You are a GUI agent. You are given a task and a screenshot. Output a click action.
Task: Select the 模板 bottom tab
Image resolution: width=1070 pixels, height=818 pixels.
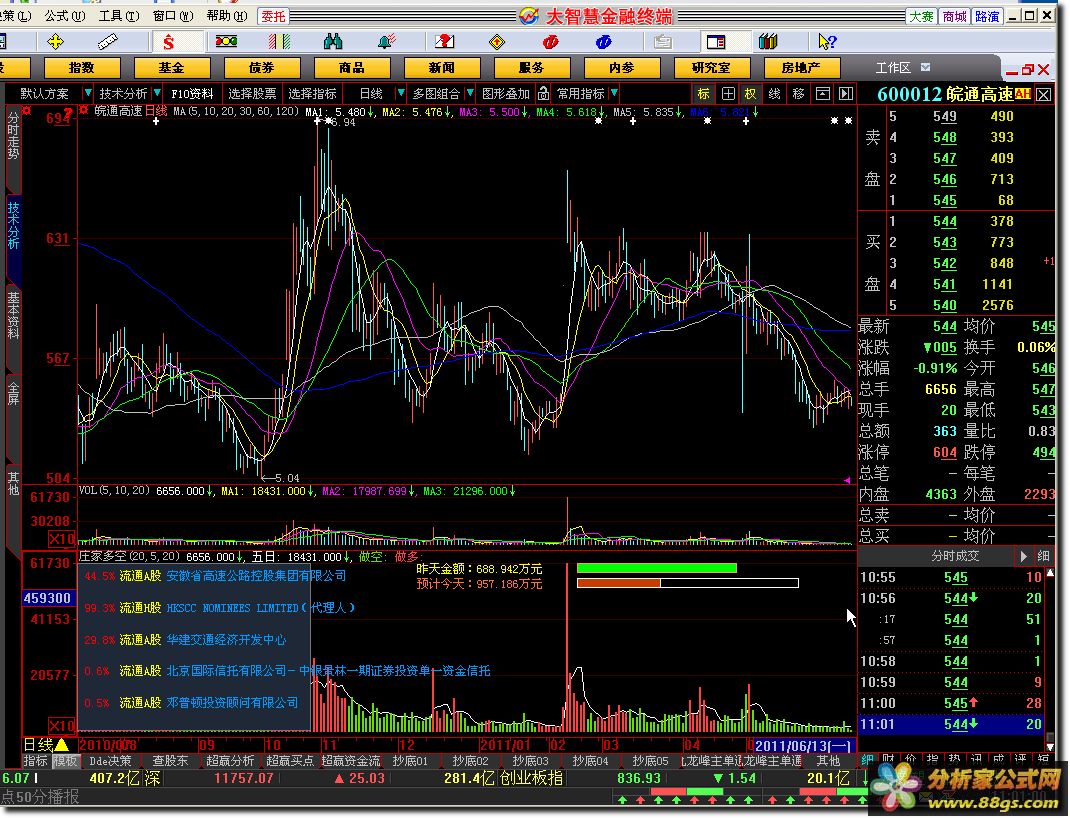click(x=66, y=761)
